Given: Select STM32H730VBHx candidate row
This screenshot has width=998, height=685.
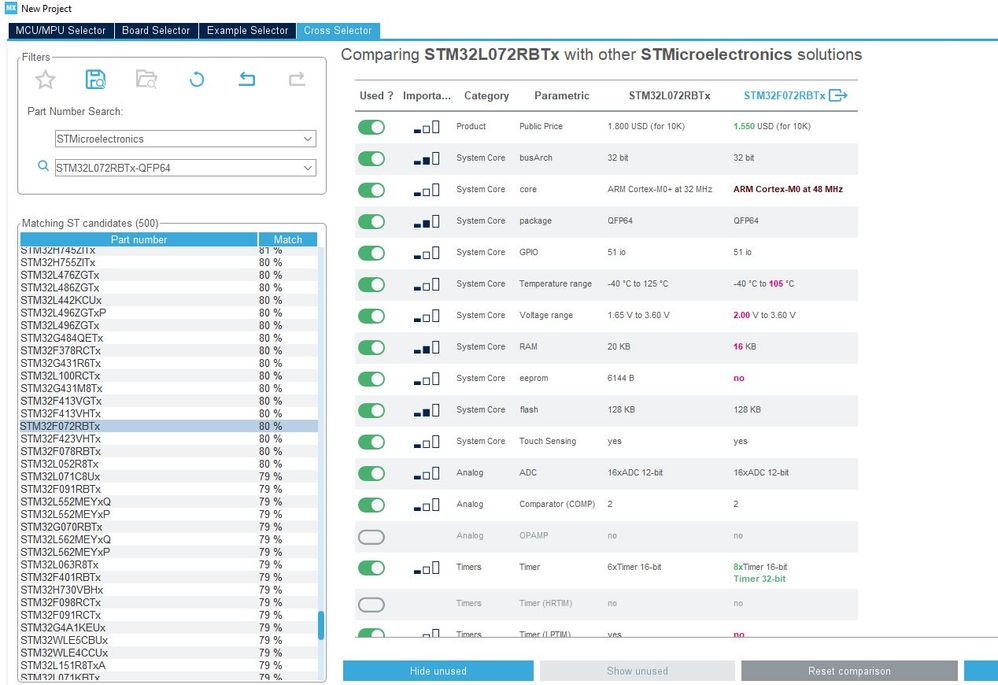Looking at the screenshot, I should [x=169, y=590].
